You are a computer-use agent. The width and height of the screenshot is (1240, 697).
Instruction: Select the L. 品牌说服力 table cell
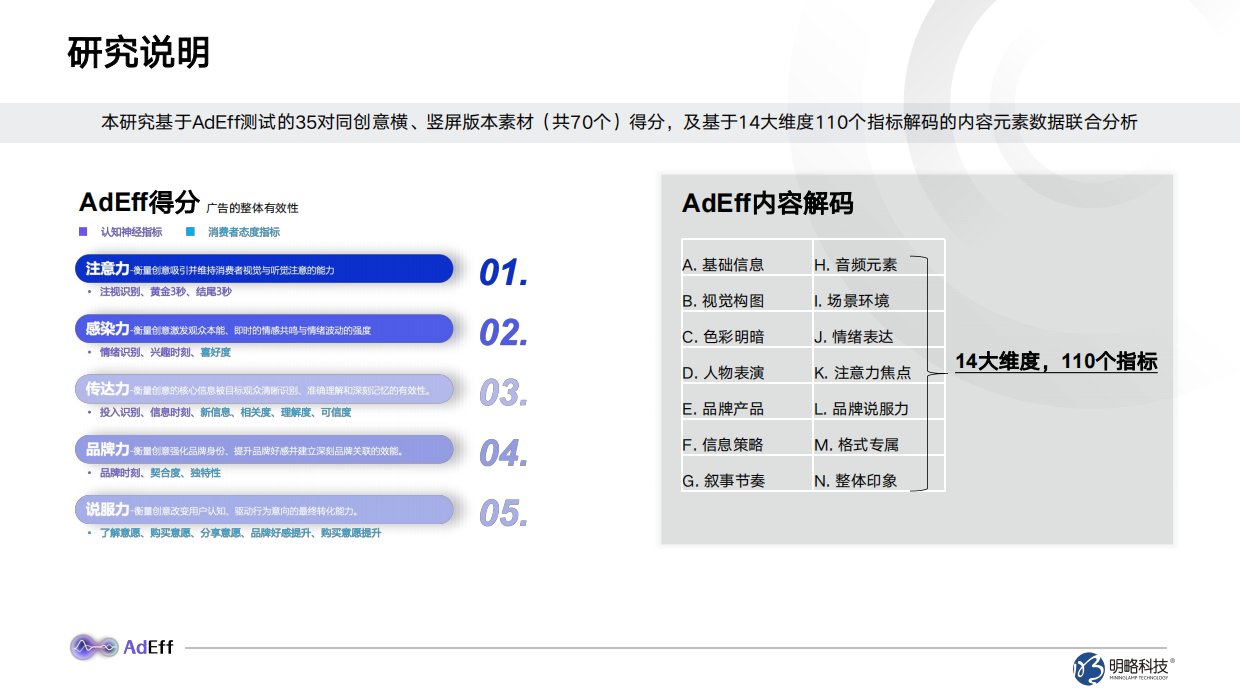tap(879, 402)
